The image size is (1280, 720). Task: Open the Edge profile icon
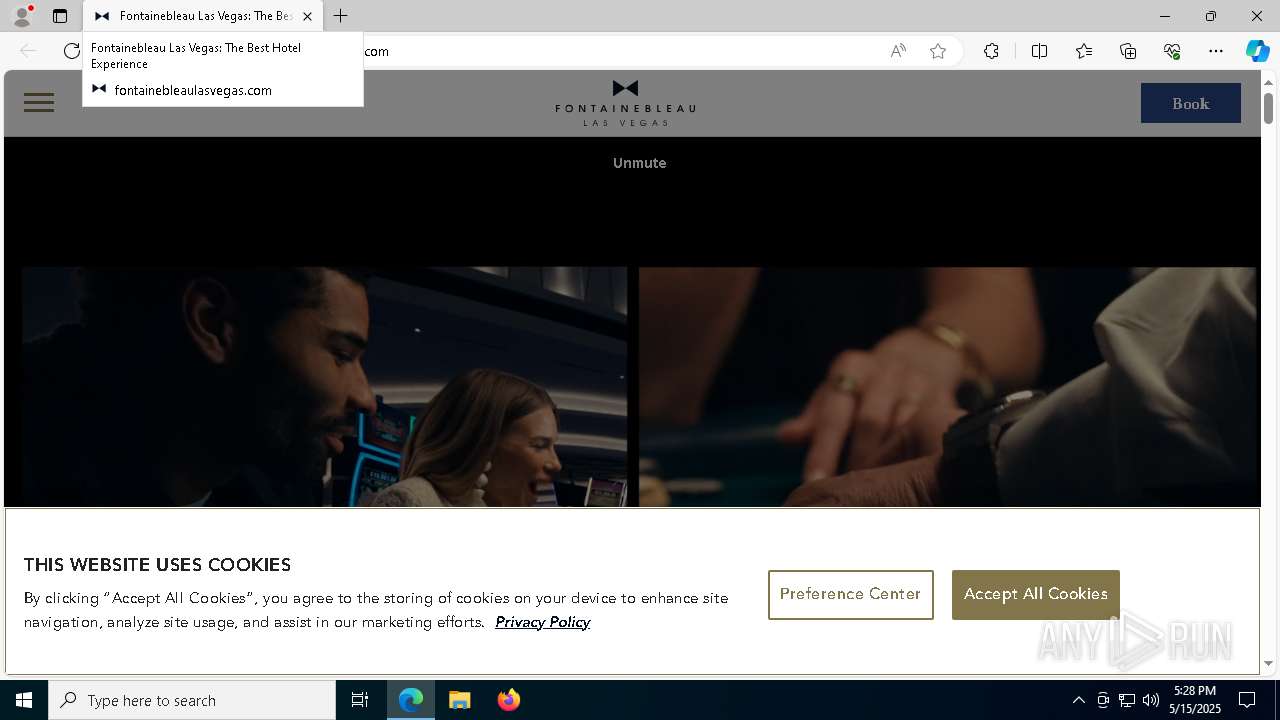click(x=22, y=16)
